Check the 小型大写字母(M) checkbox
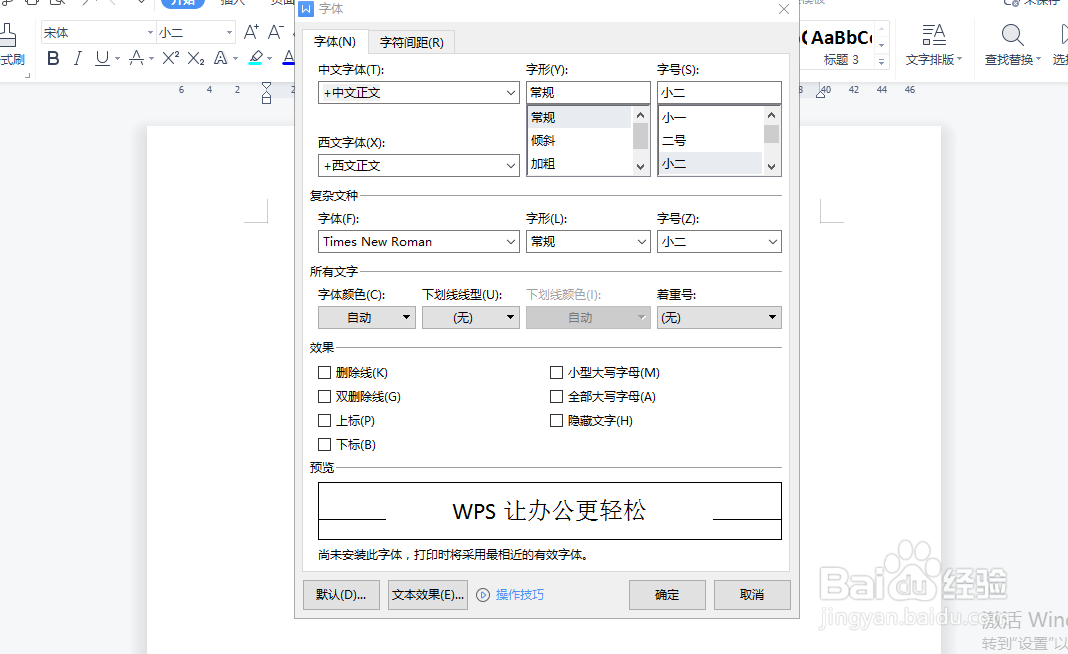The image size is (1068, 654). click(x=556, y=373)
